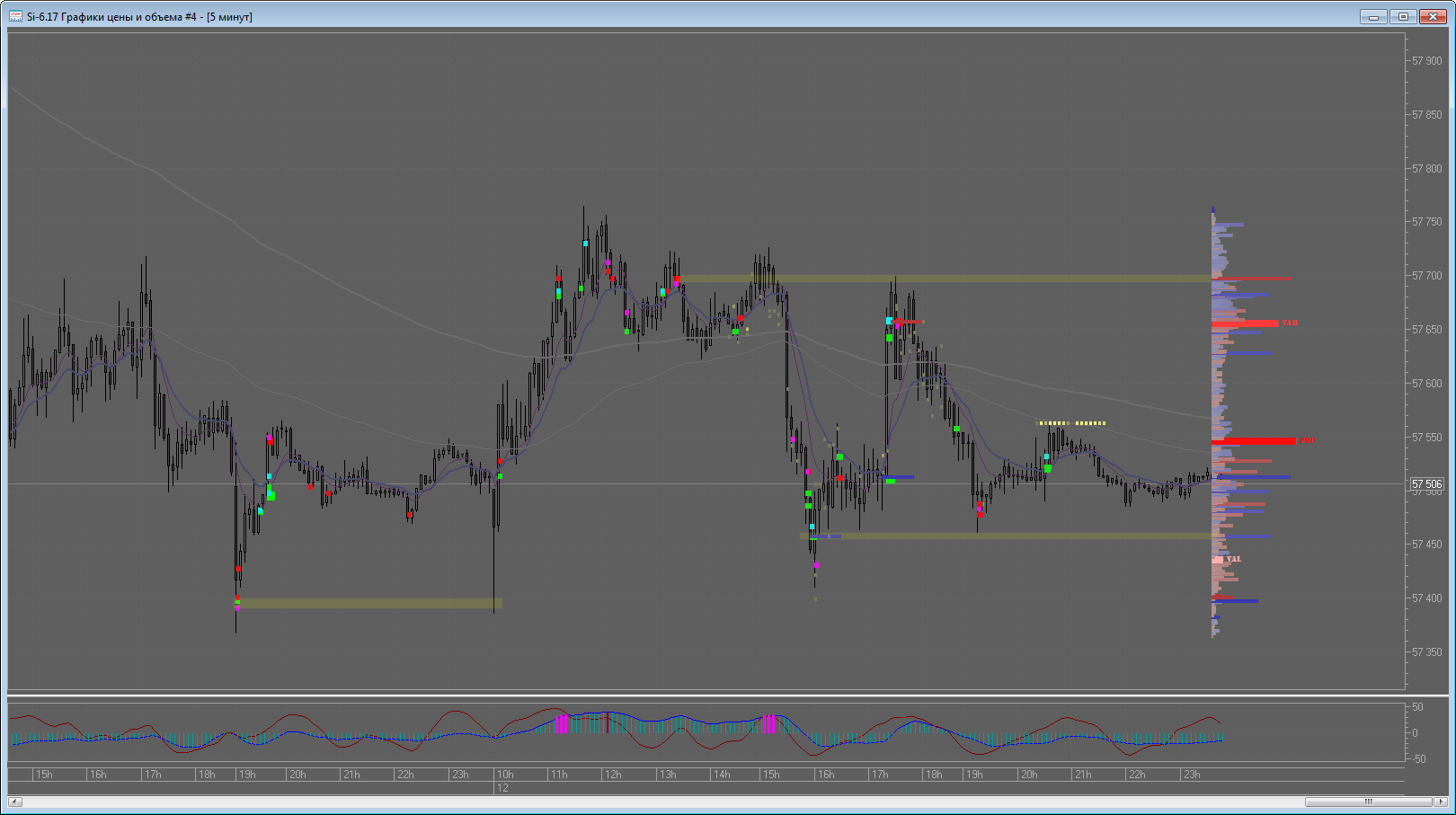Click the current price label 57 506
The image size is (1456, 815).
tap(1427, 484)
